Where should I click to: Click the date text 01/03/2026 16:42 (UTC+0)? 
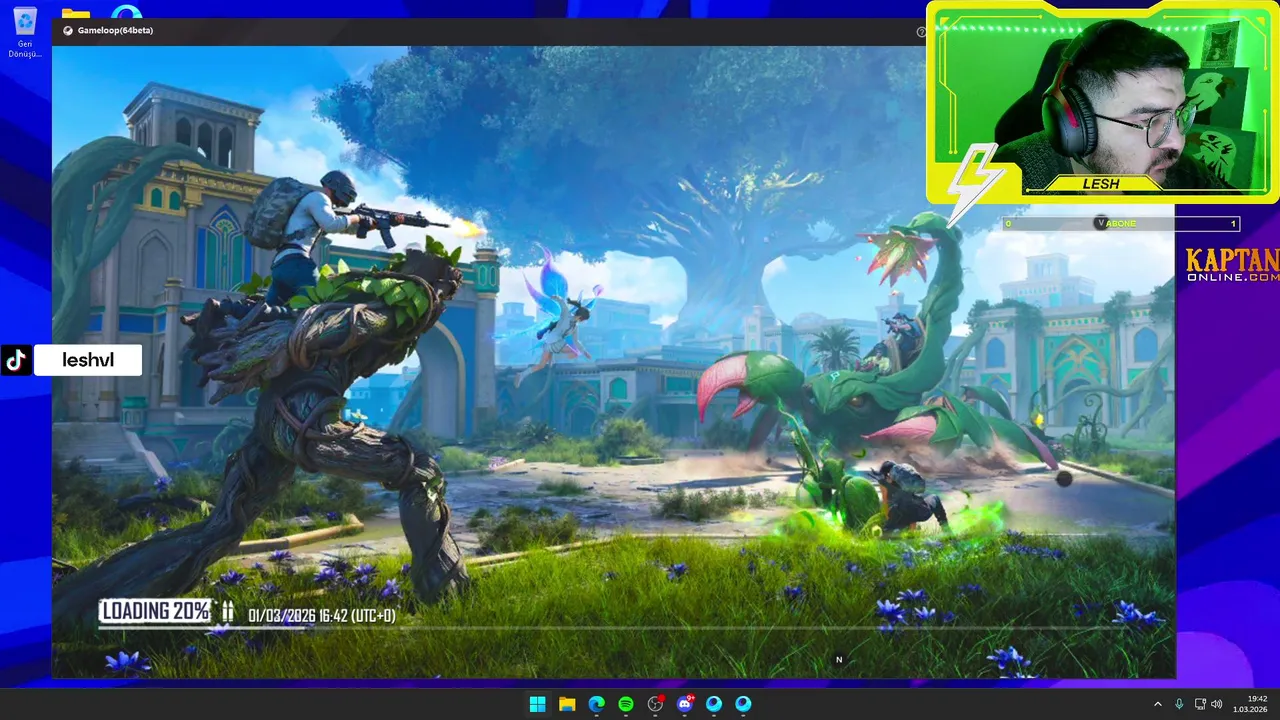pyautogui.click(x=322, y=616)
